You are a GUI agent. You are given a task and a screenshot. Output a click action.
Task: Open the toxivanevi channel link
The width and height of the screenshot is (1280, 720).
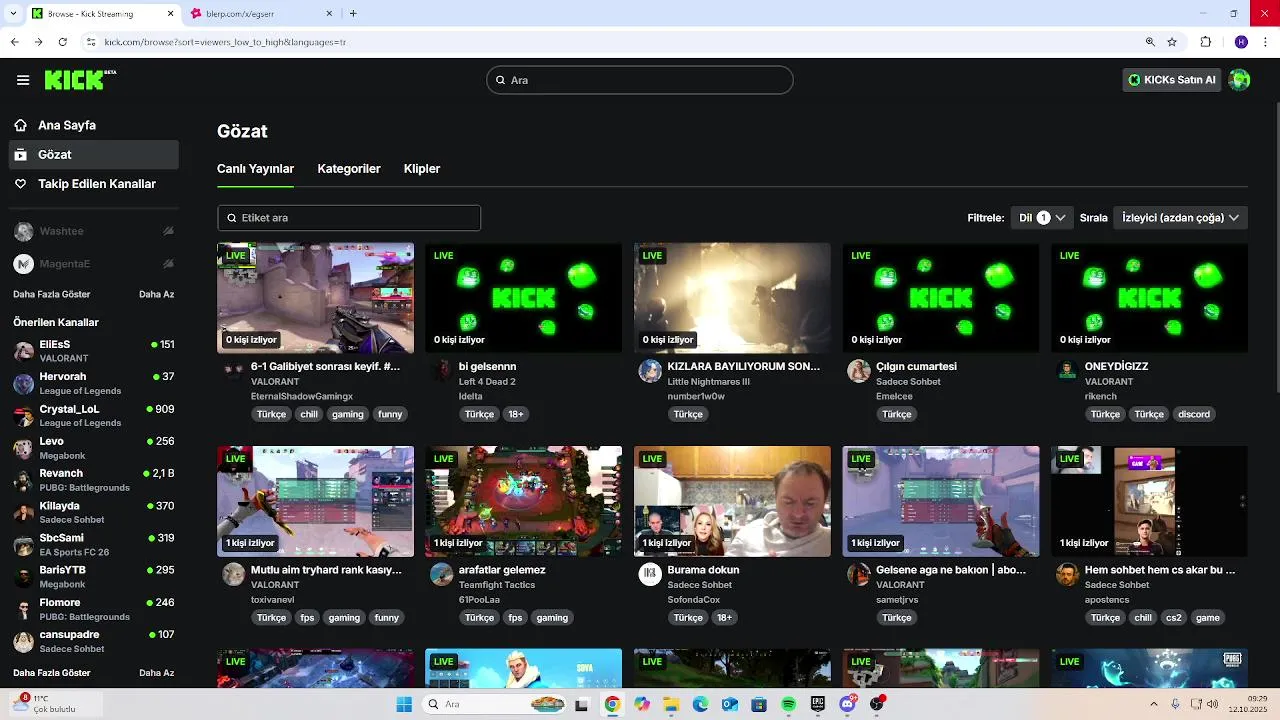[272, 600]
